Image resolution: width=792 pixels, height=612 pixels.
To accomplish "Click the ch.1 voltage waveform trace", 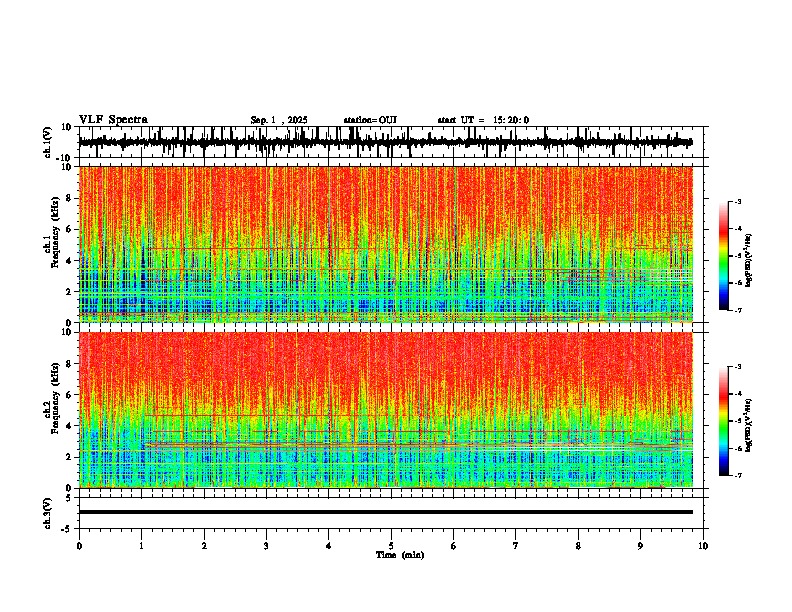I will [x=385, y=142].
